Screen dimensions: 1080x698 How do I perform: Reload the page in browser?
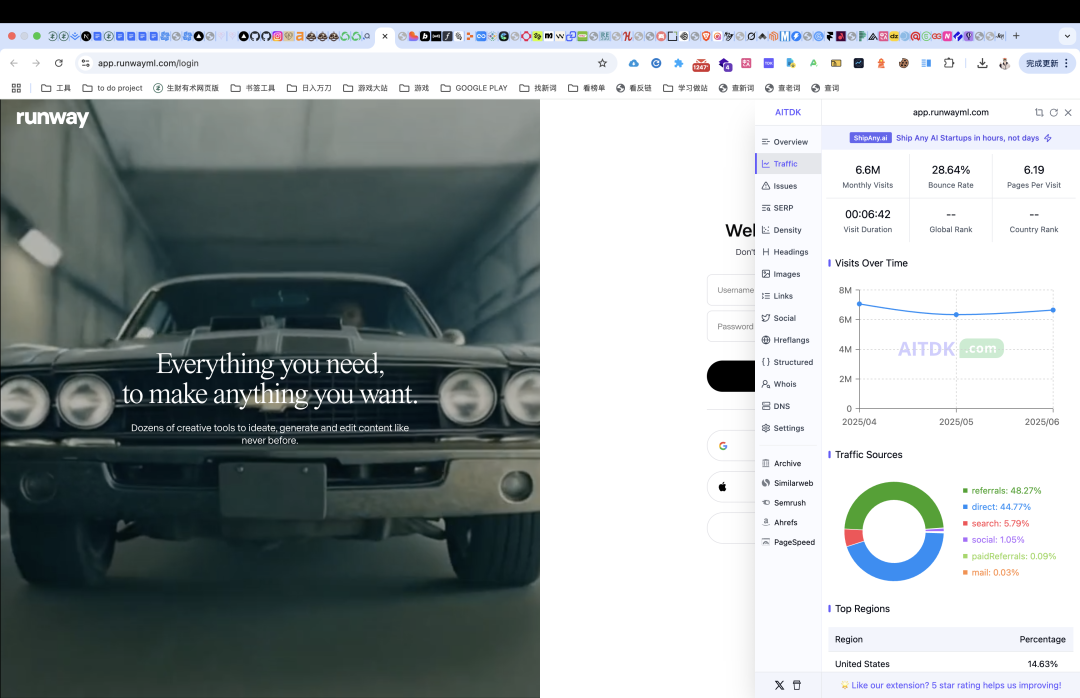(59, 63)
